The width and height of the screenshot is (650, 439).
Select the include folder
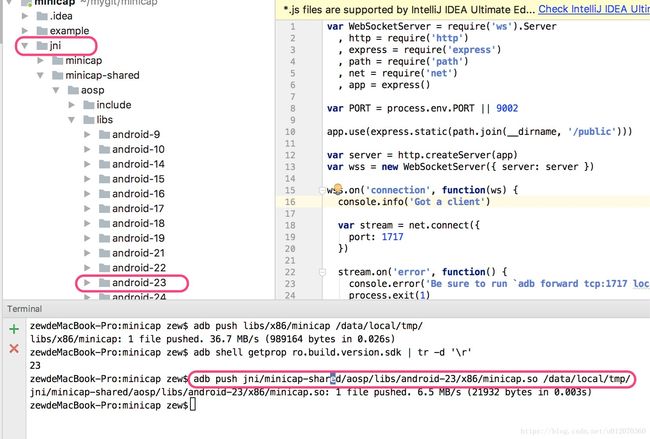click(x=107, y=105)
